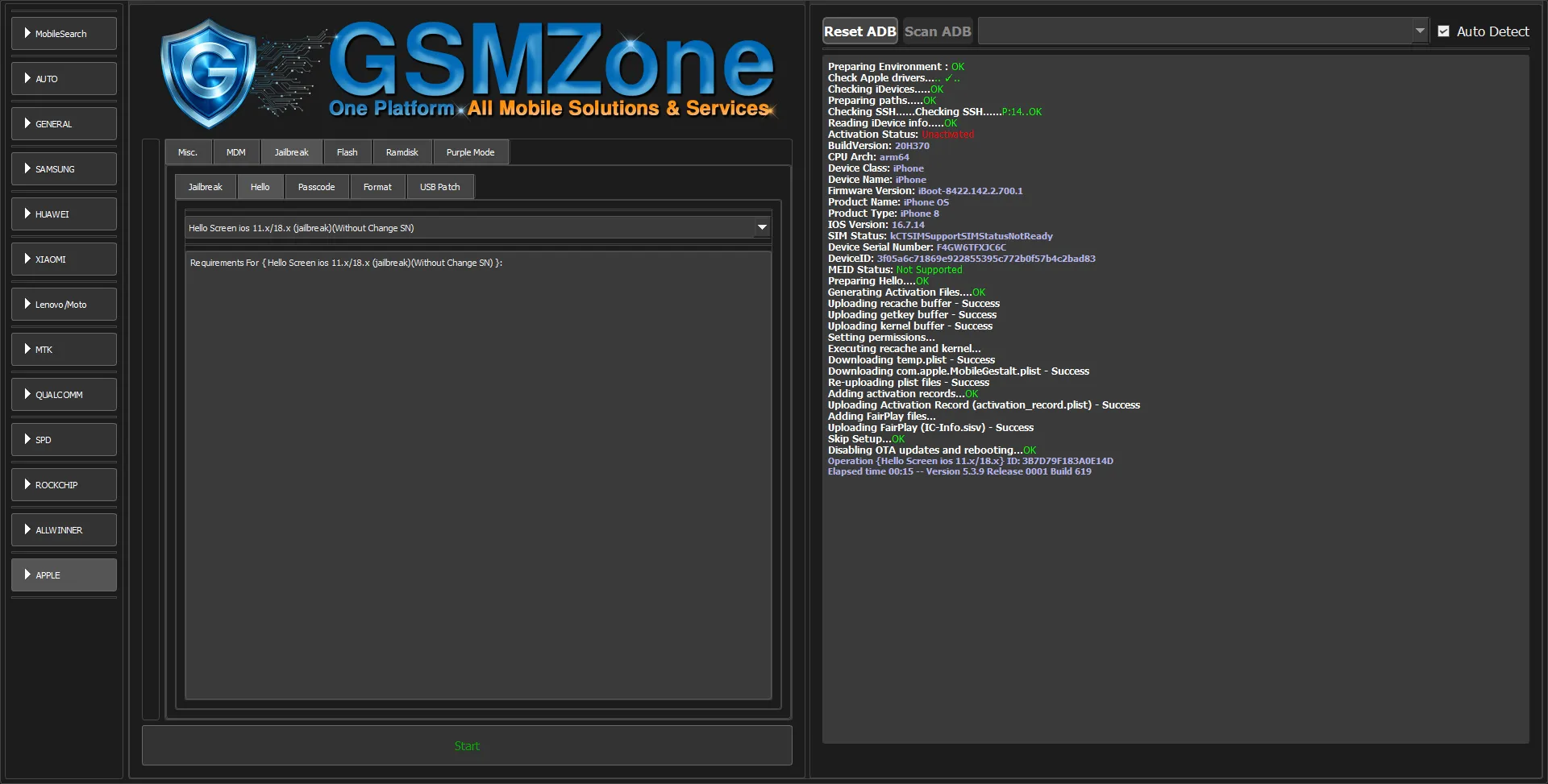Screen dimensions: 1548x784
Task: Click the GSMZone shield logo
Action: point(209,74)
